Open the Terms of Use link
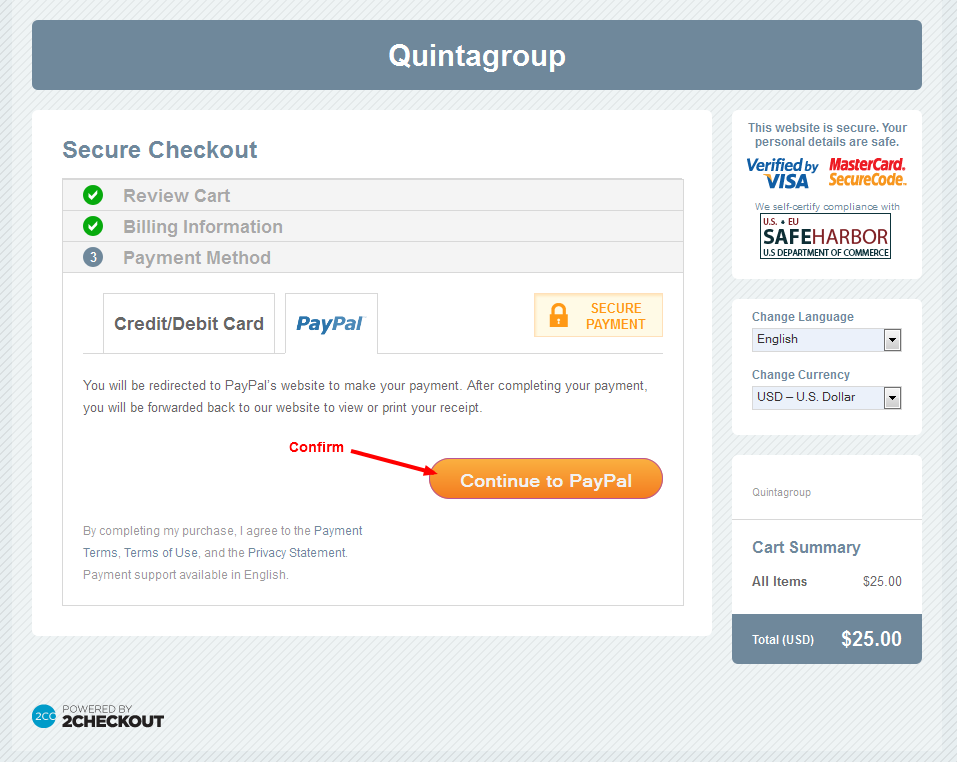The height and width of the screenshot is (762, 957). pos(161,553)
